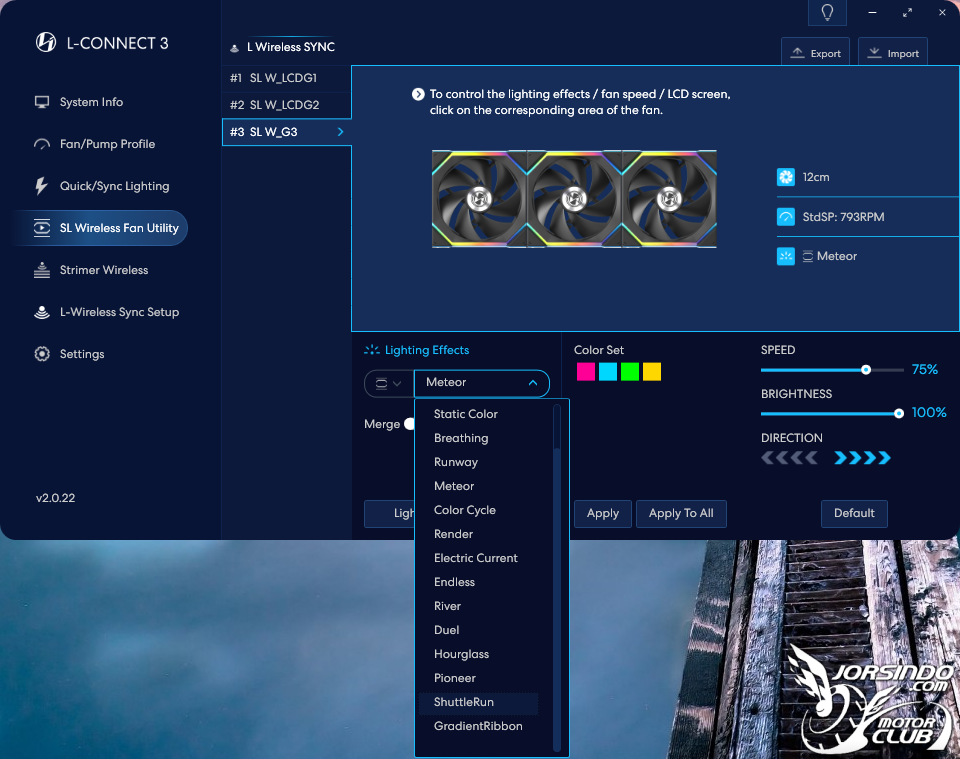Image resolution: width=960 pixels, height=759 pixels.
Task: Select device #2 SL W_LCDG2
Action: (287, 105)
